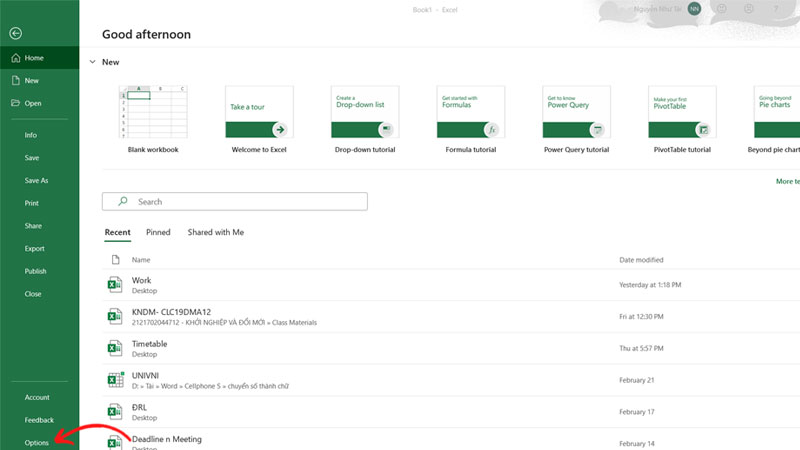Click the More templates link

point(787,181)
